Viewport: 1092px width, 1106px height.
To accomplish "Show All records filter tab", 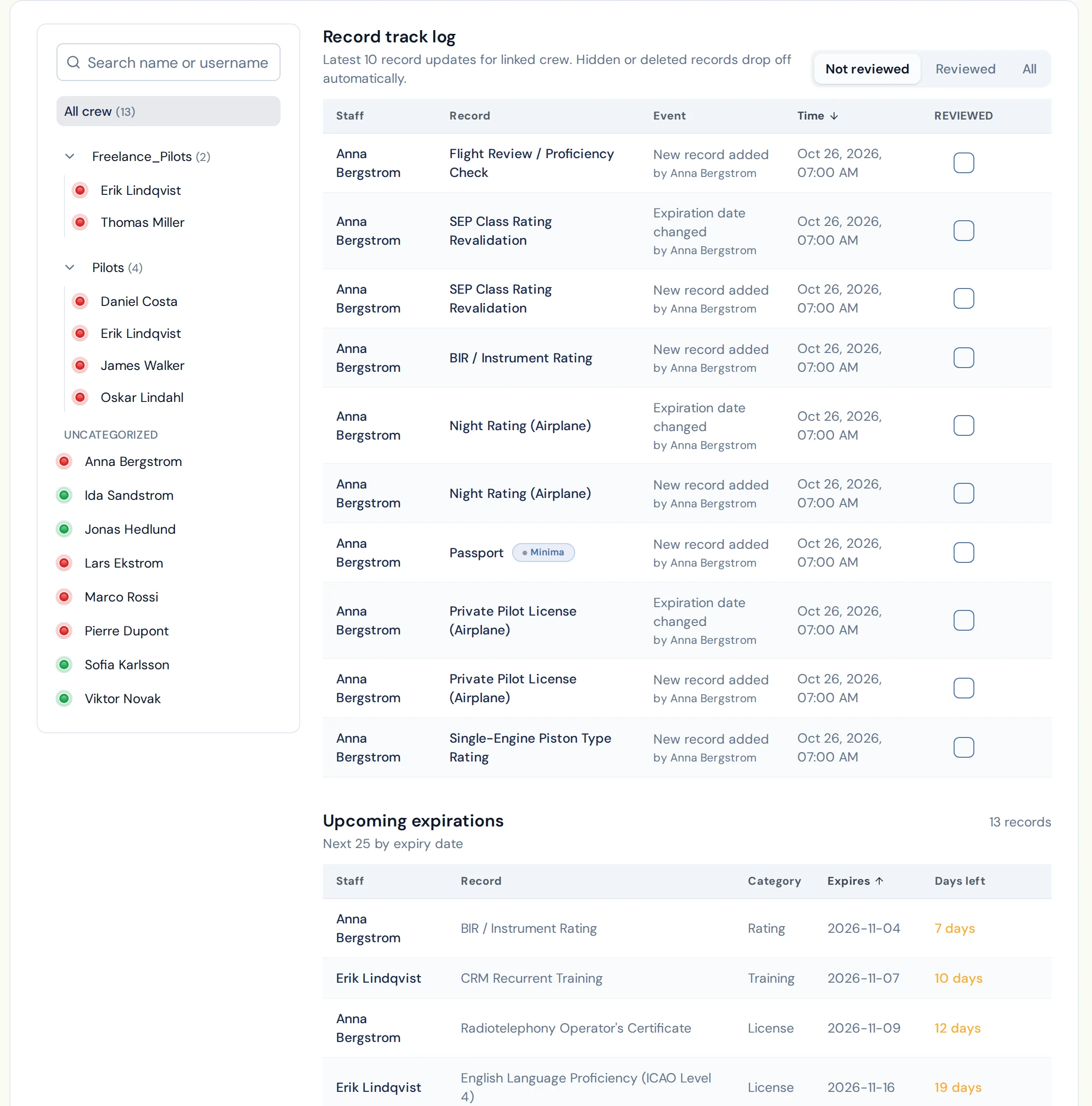I will point(1029,69).
